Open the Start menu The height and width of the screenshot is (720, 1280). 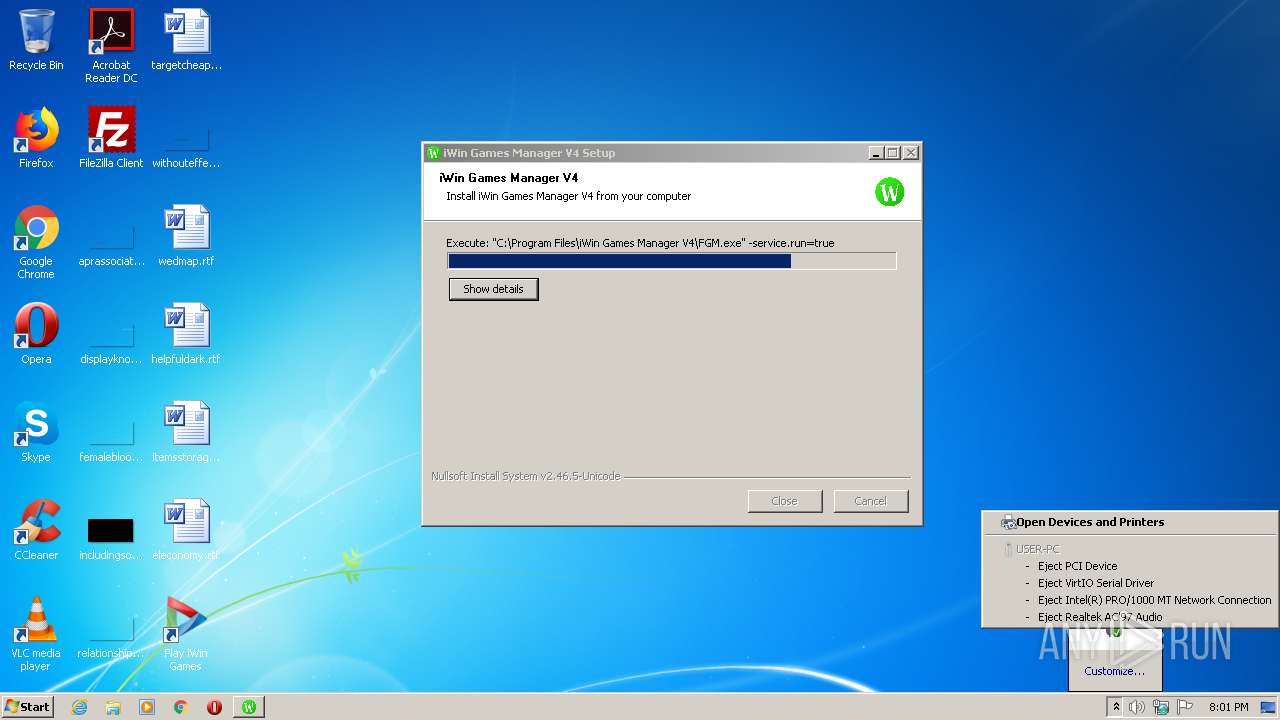pyautogui.click(x=27, y=707)
